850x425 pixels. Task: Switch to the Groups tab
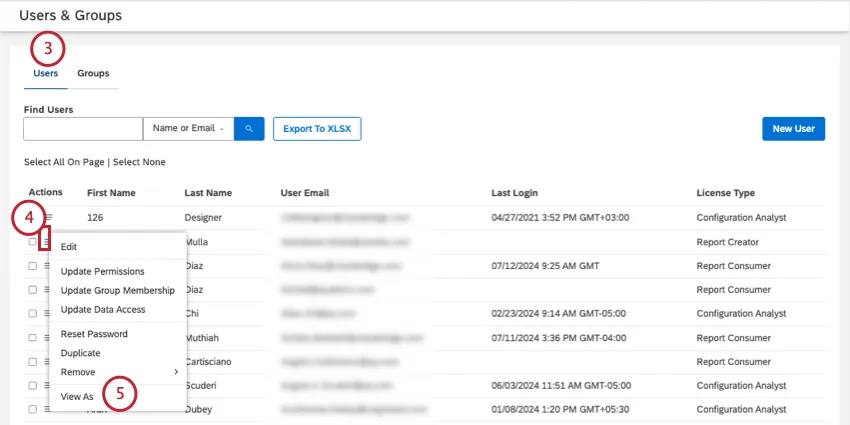click(x=93, y=73)
